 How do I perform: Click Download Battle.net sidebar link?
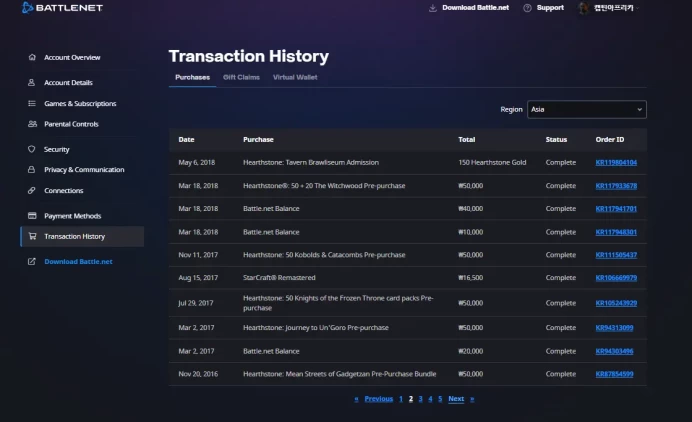click(78, 261)
